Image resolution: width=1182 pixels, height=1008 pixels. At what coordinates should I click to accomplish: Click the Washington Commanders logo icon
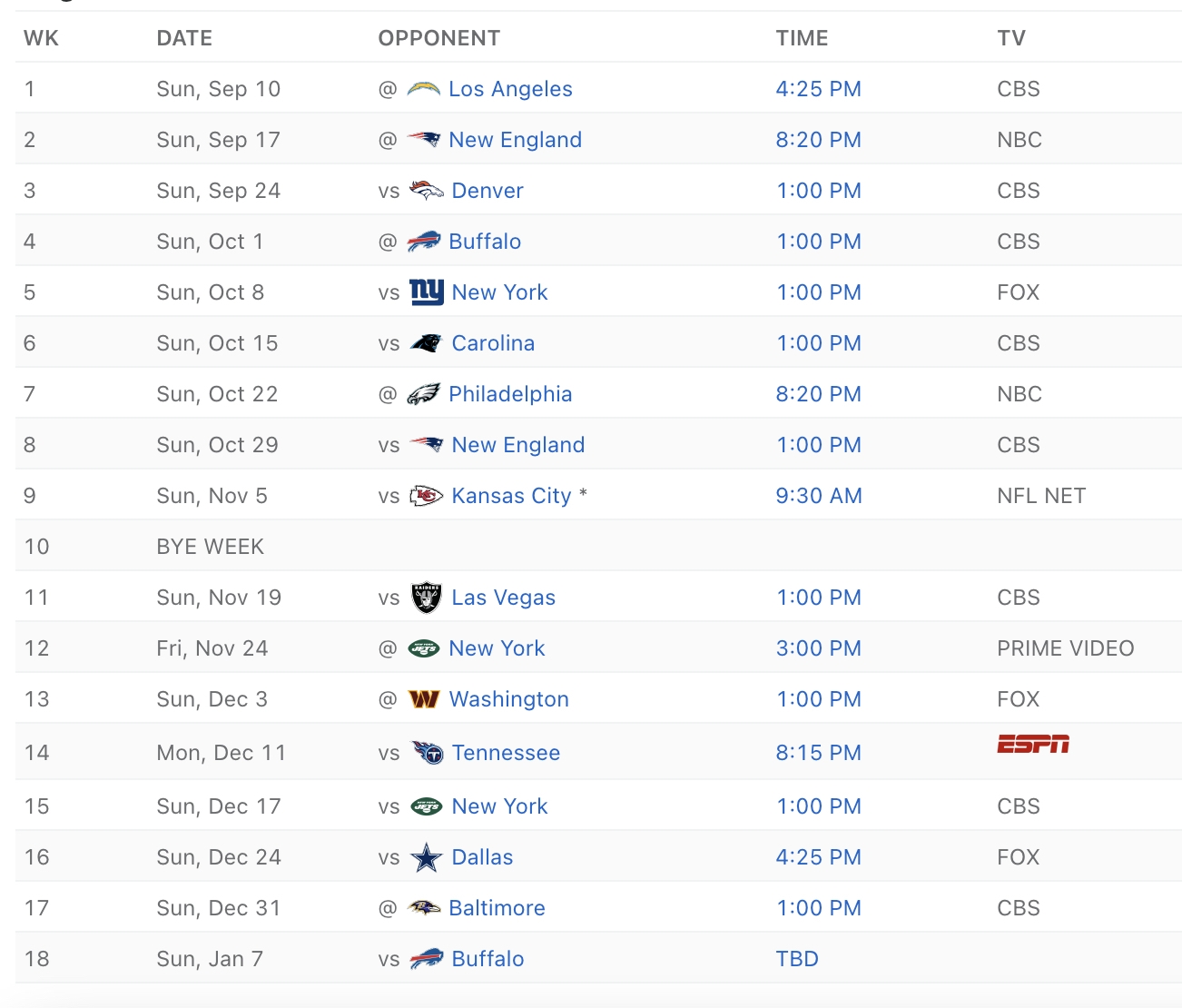[423, 699]
